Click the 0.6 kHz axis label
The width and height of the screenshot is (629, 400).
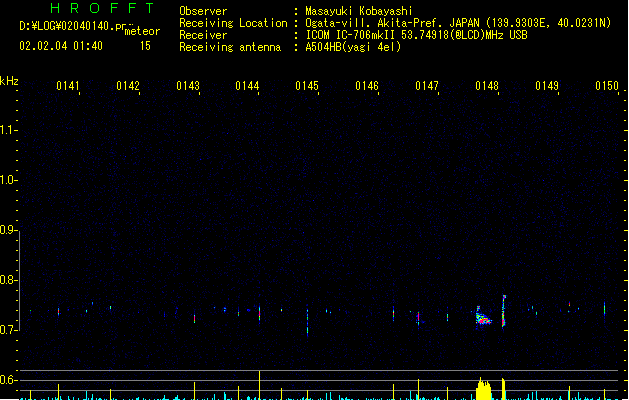[8, 380]
